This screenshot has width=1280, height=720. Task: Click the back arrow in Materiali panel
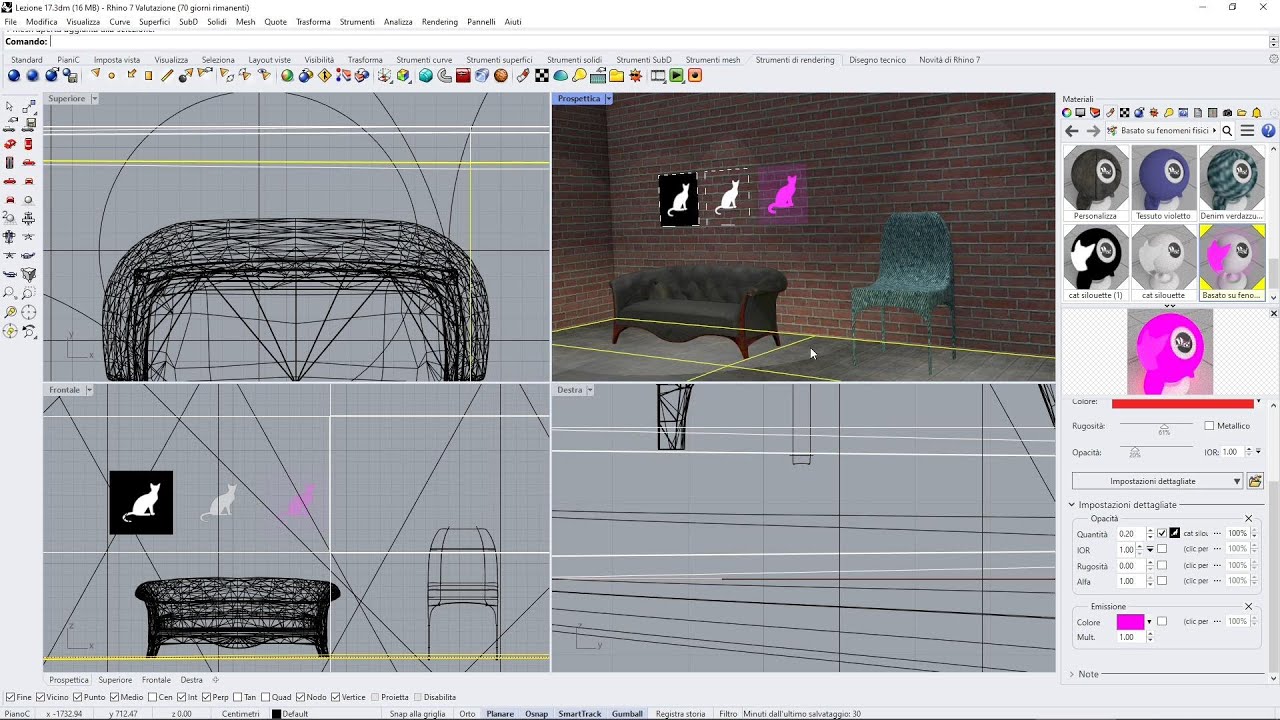coord(1071,131)
